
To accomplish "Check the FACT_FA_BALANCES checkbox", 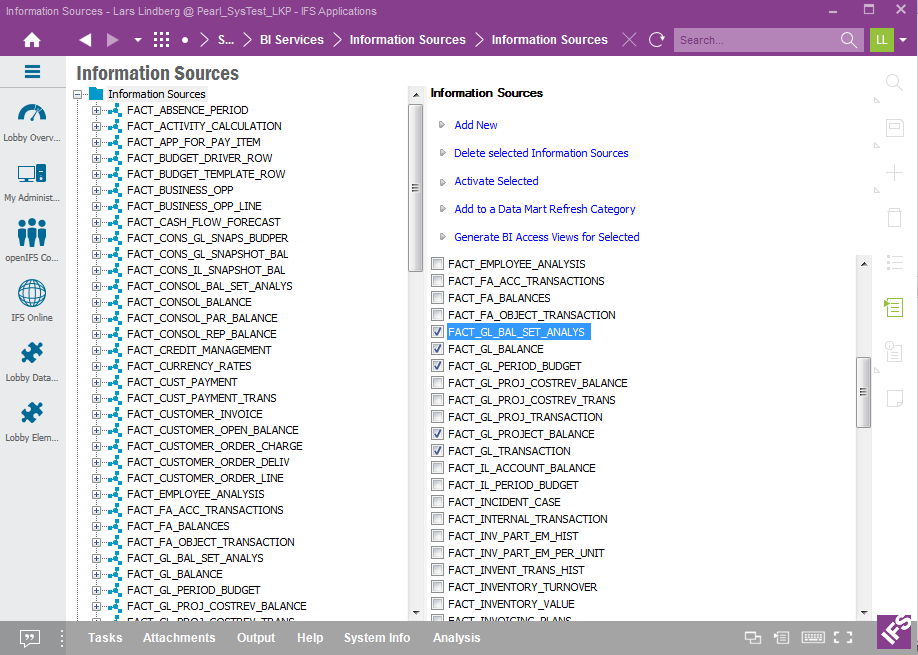I will (x=437, y=298).
